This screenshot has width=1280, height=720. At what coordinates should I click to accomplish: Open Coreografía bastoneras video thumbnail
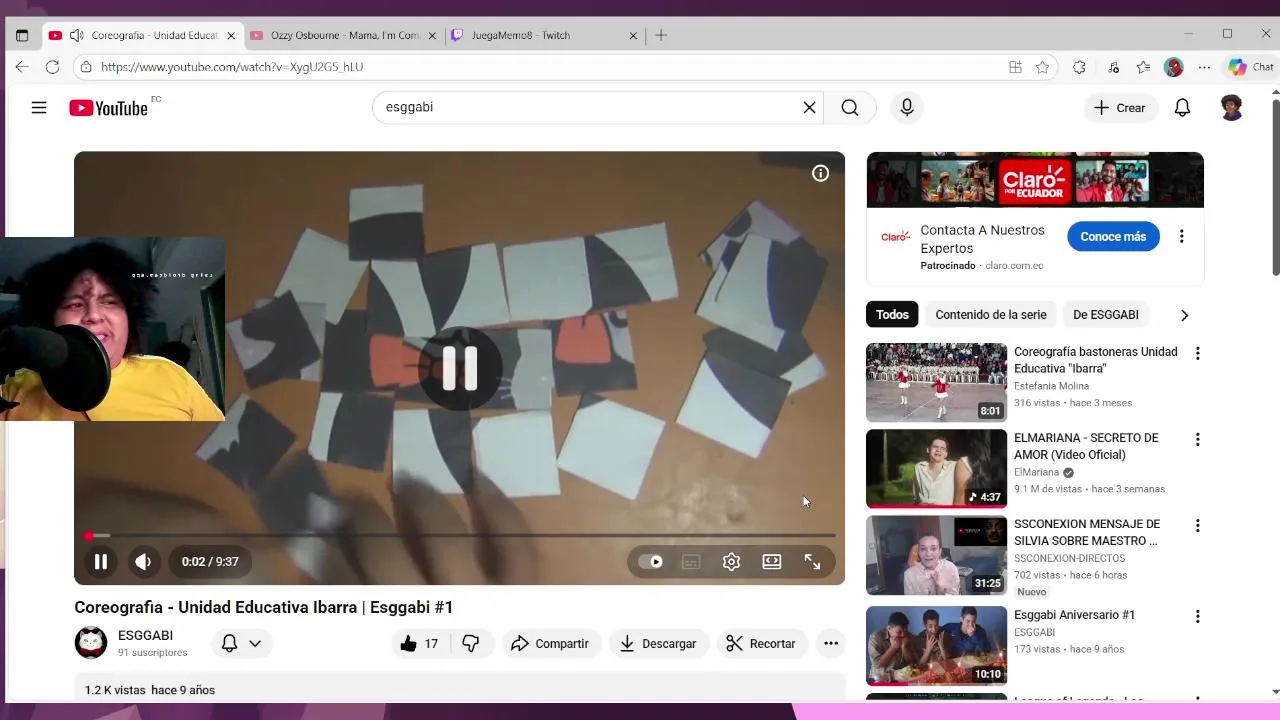[x=936, y=382]
